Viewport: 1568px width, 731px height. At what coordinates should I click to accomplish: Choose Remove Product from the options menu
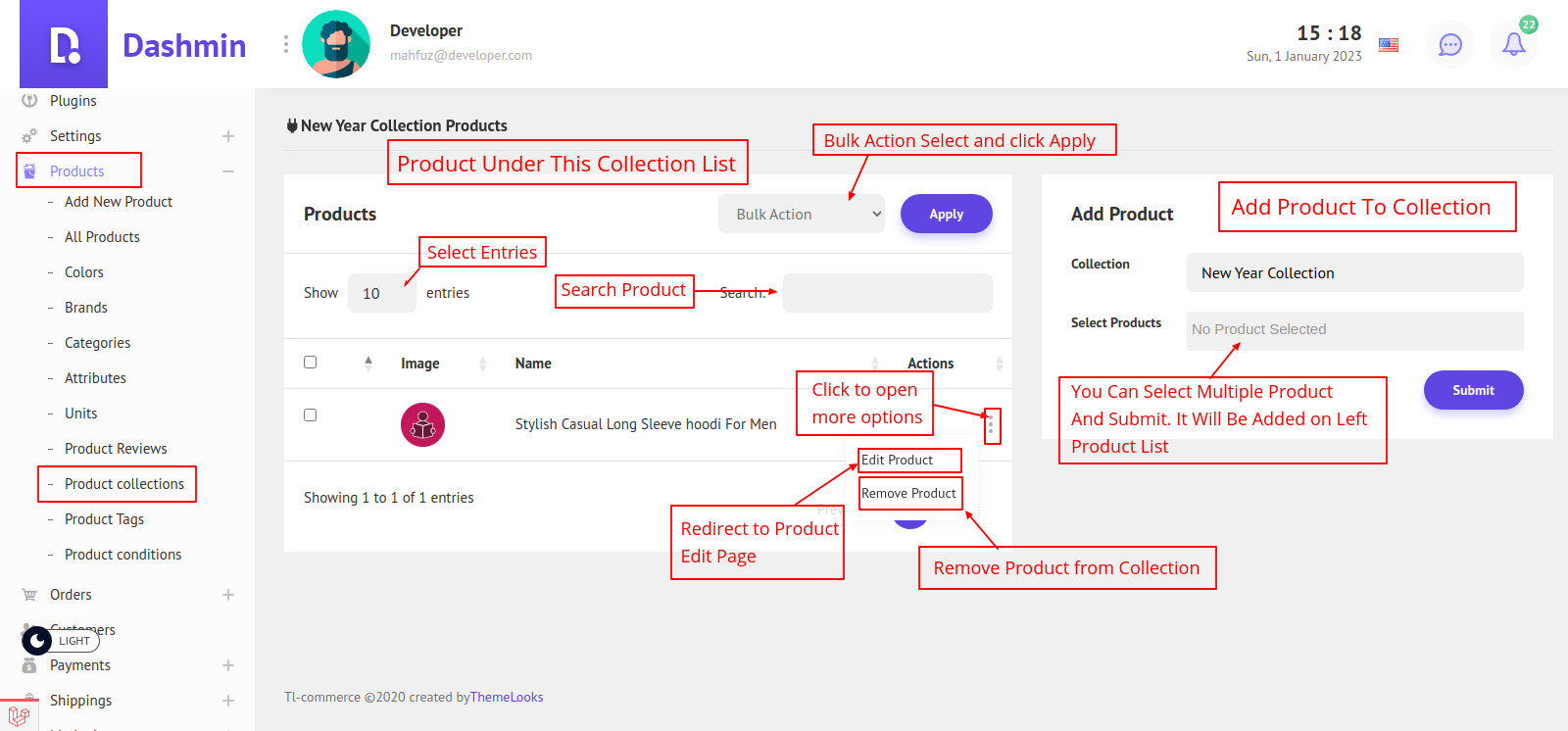(908, 494)
